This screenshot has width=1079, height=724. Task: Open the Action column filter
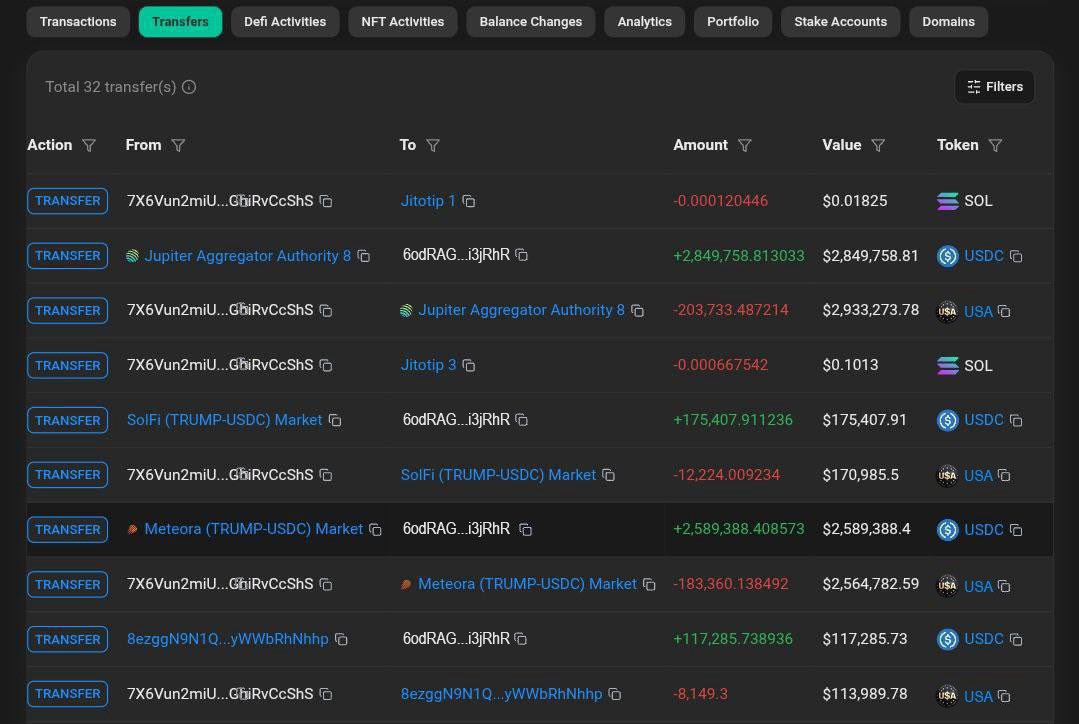coord(89,145)
